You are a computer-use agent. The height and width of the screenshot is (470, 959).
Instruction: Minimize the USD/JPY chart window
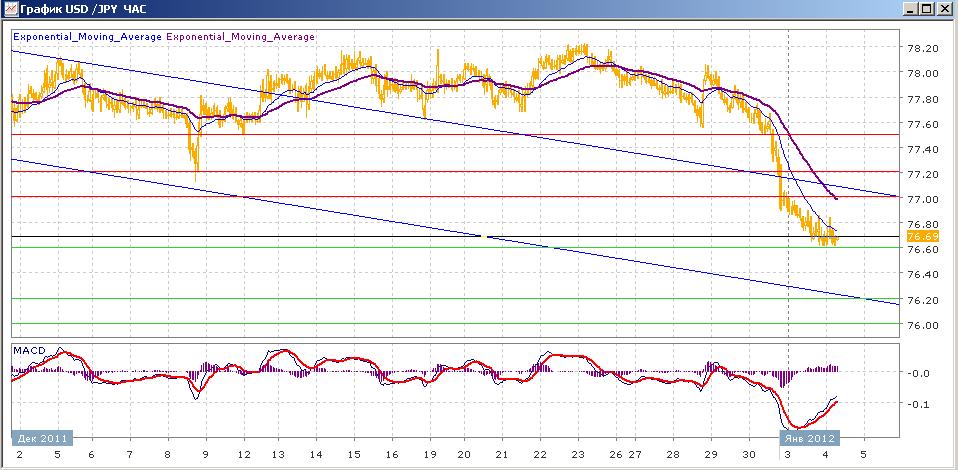tap(912, 9)
